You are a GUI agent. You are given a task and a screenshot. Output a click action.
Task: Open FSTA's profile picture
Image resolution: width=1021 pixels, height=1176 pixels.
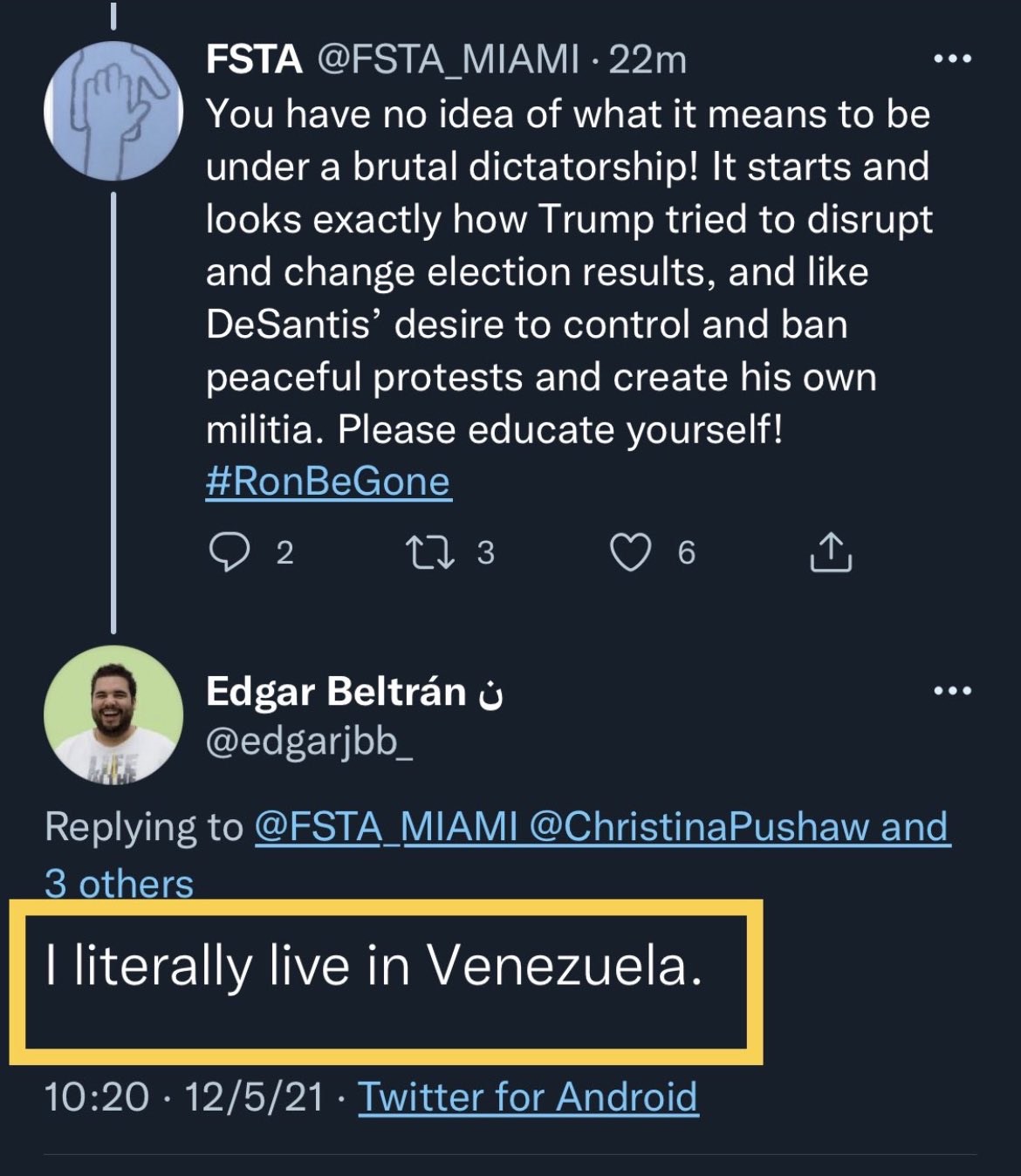coord(113,111)
